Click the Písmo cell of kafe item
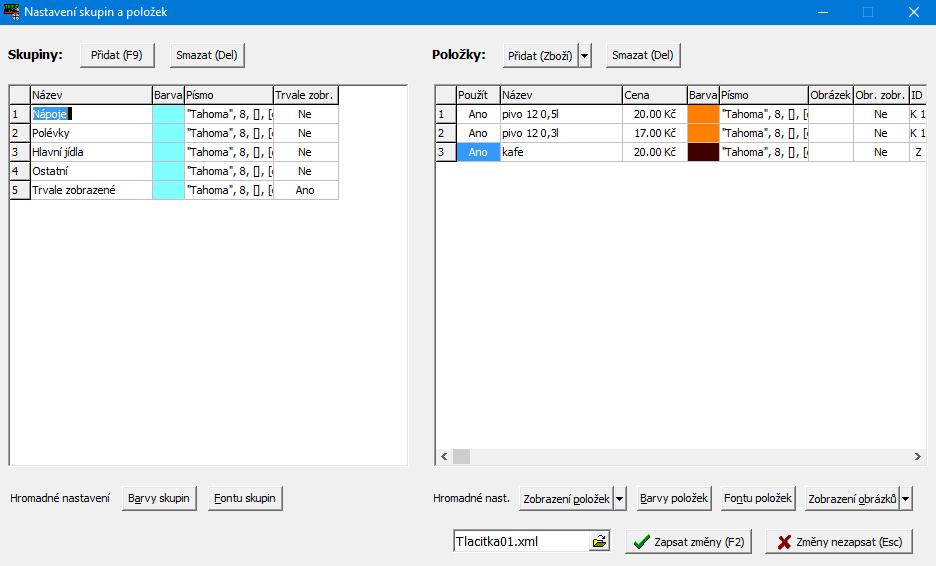This screenshot has height=566, width=936. [x=764, y=152]
